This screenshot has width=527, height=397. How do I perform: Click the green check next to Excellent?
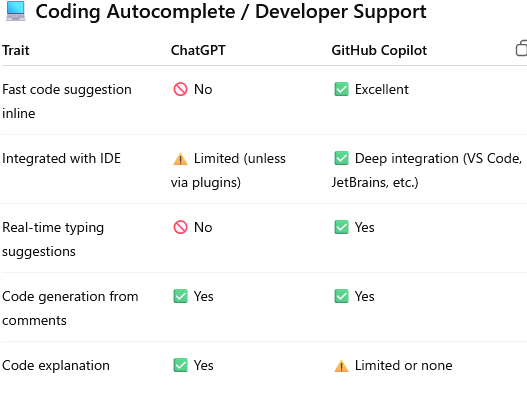coord(341,89)
